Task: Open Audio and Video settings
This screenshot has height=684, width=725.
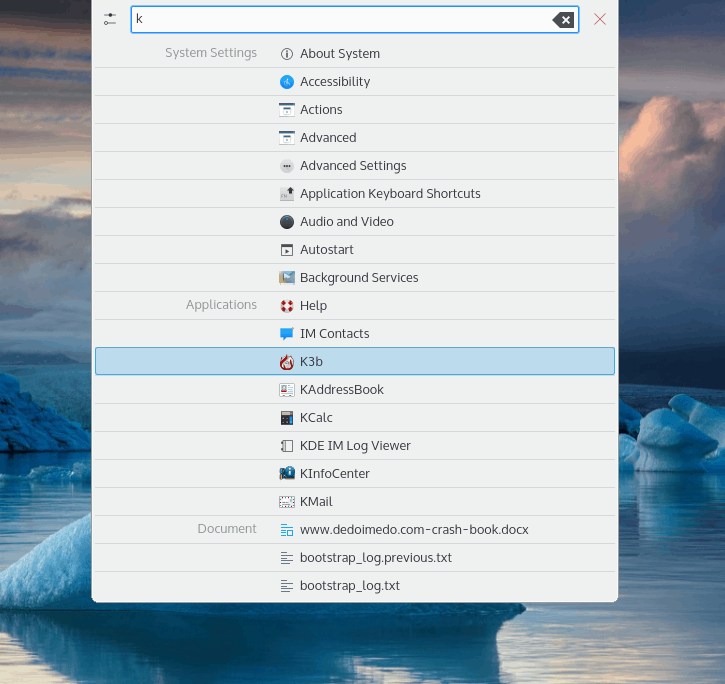Action: pos(355,222)
